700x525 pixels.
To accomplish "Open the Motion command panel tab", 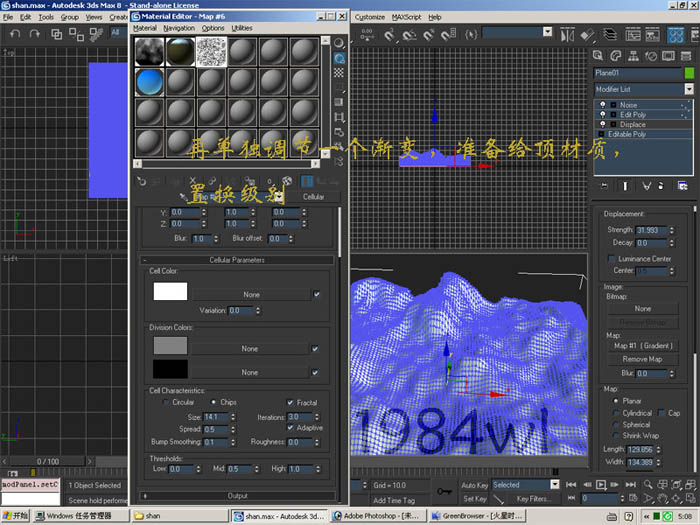I will click(651, 56).
